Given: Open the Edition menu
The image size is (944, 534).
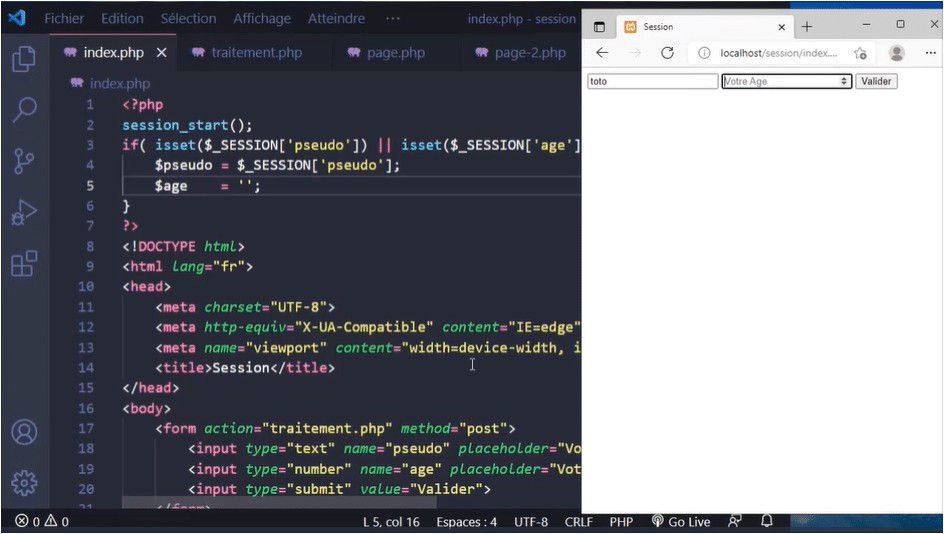Looking at the screenshot, I should [x=122, y=19].
